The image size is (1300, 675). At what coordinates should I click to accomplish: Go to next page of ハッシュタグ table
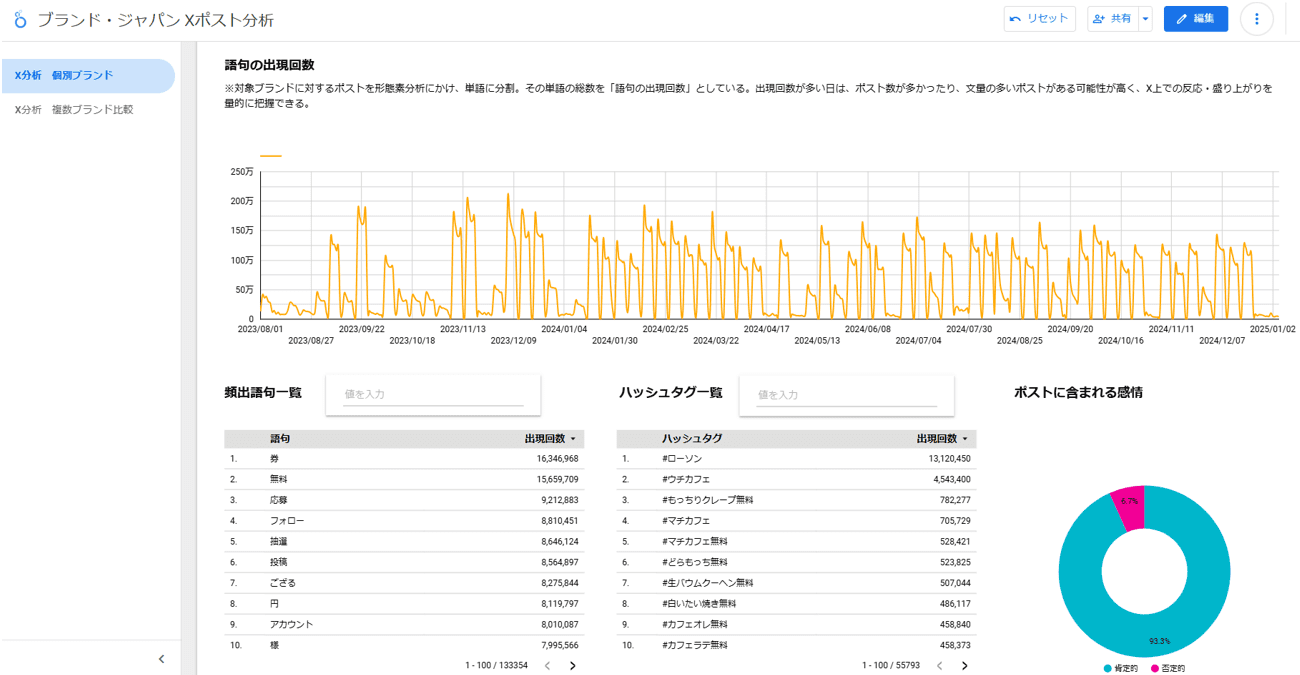tap(965, 666)
